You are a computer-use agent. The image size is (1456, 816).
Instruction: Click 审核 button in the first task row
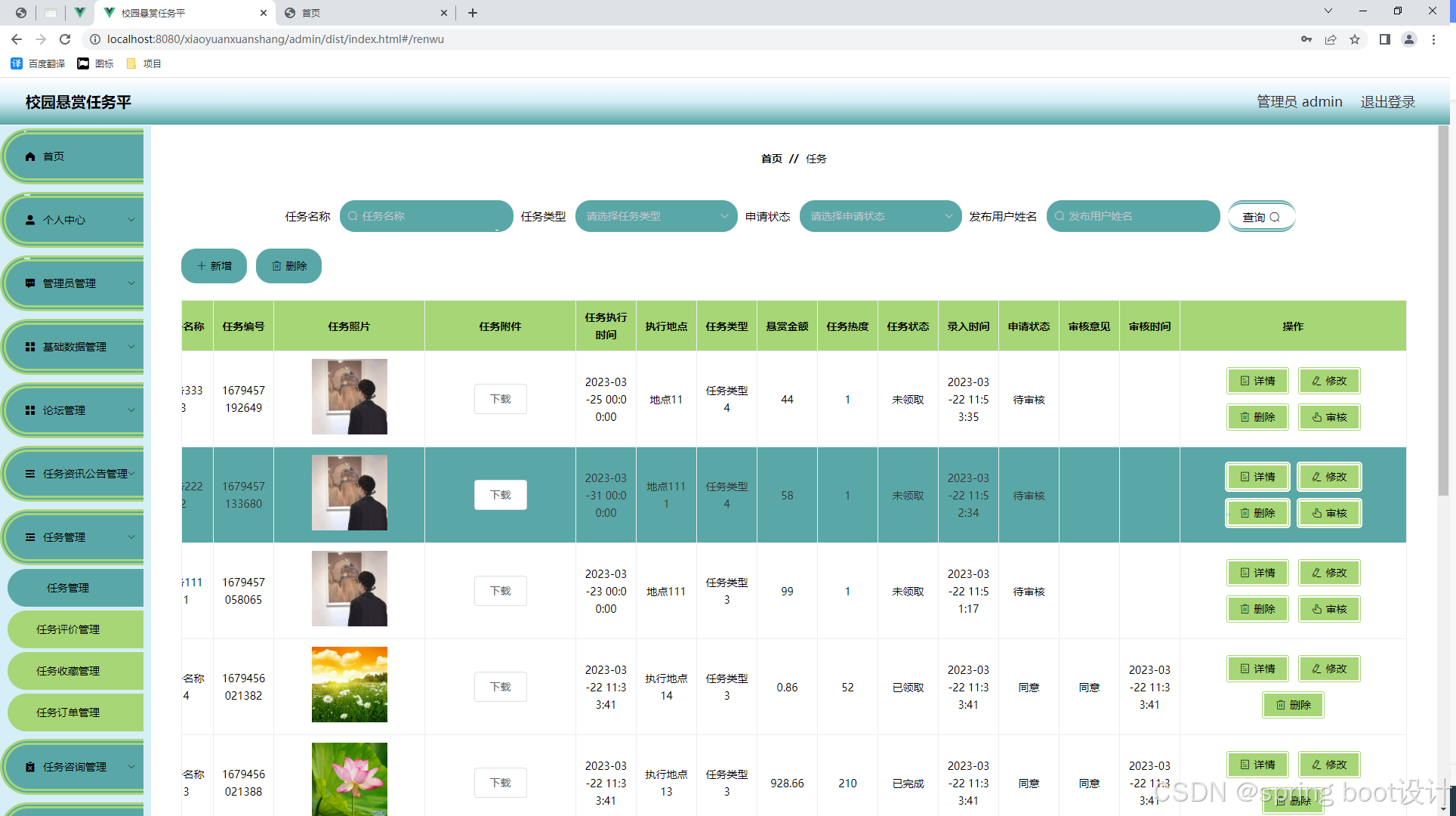tap(1329, 417)
